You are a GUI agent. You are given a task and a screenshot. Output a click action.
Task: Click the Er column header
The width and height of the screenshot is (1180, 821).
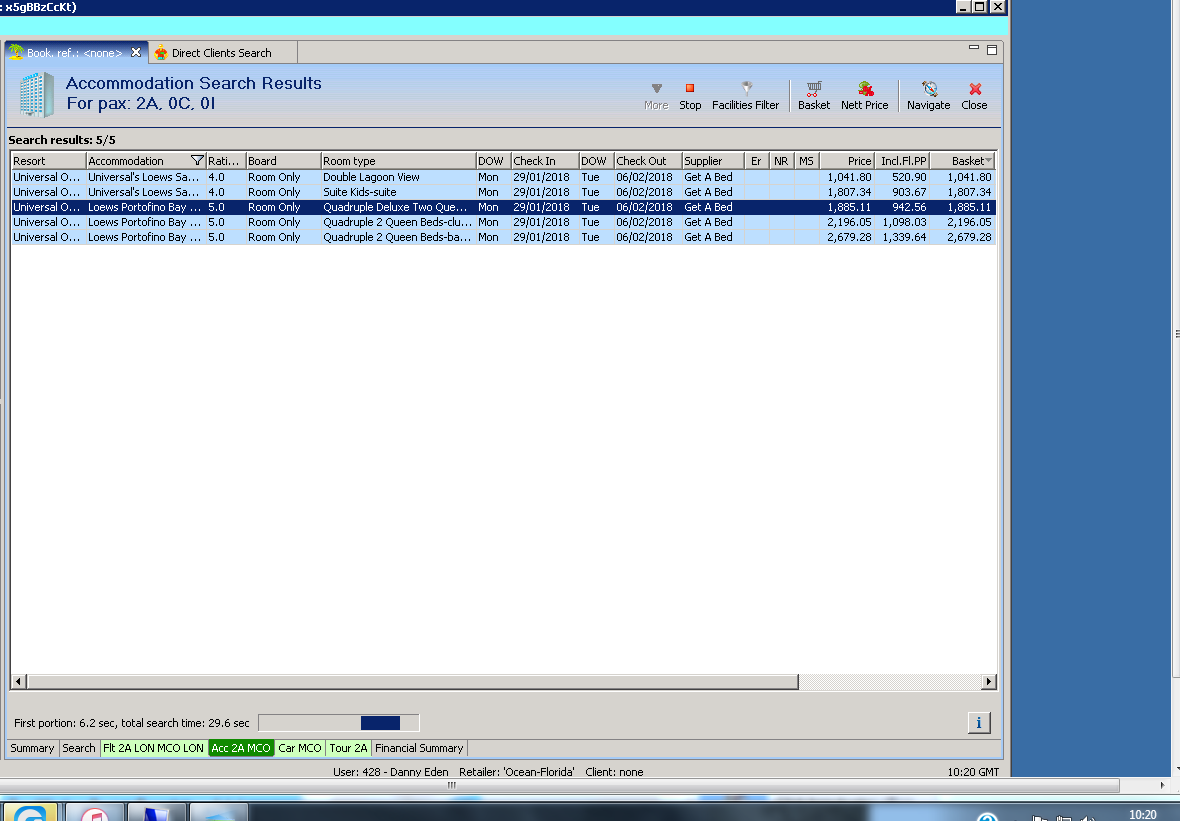click(x=756, y=160)
